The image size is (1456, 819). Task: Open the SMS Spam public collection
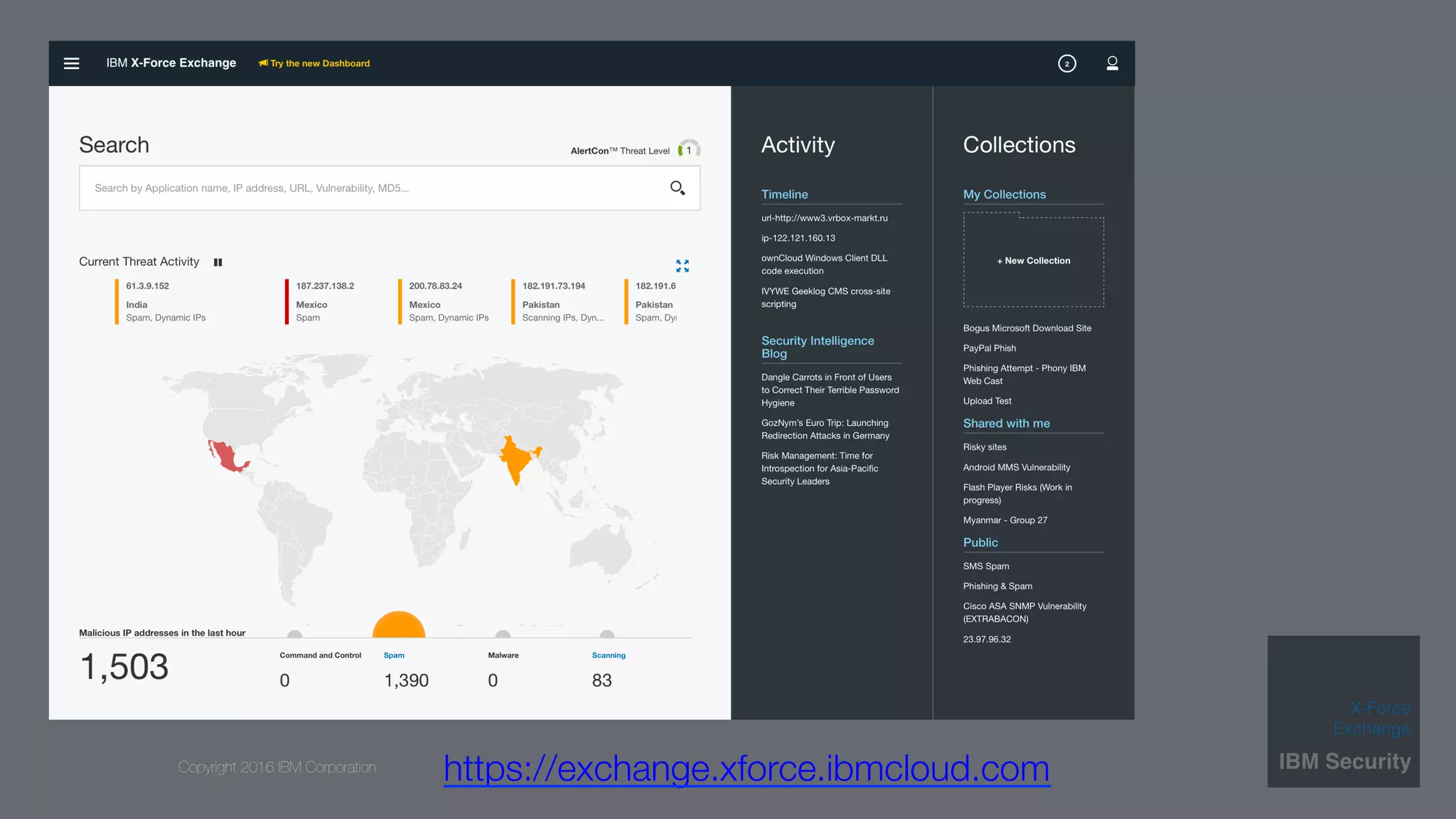(986, 566)
